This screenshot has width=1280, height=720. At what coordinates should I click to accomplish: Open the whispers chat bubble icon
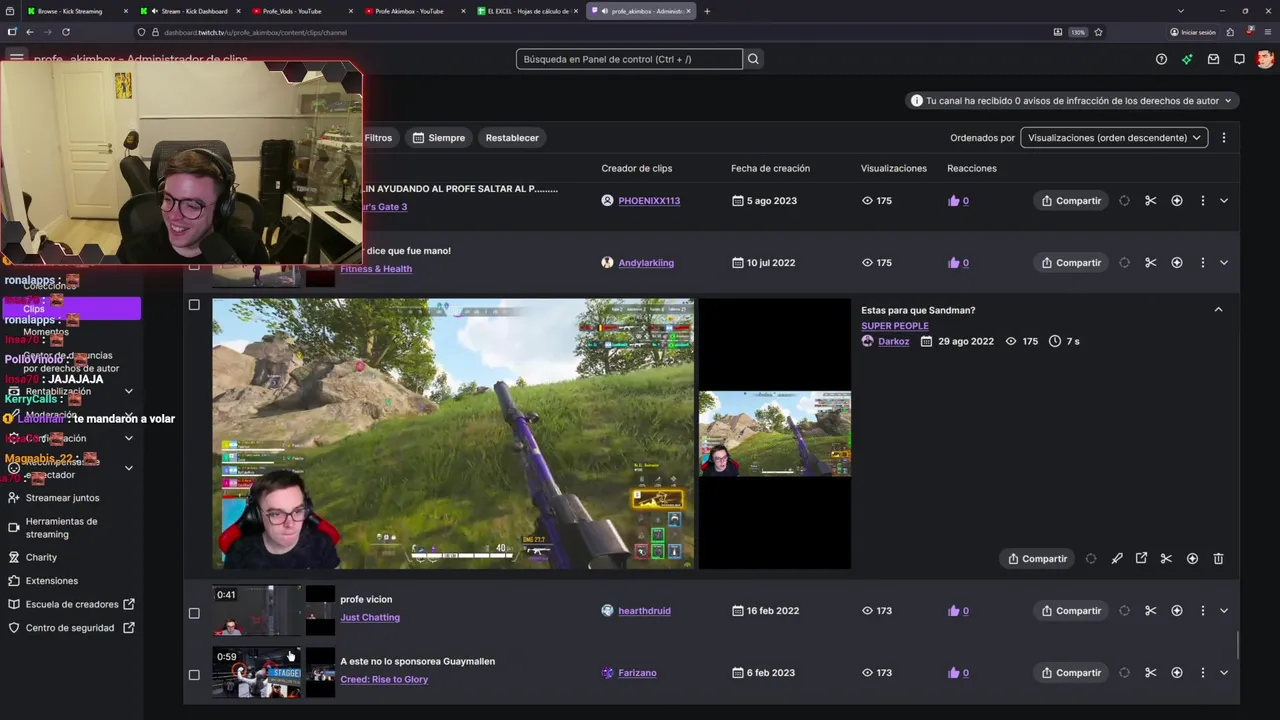pos(1239,59)
